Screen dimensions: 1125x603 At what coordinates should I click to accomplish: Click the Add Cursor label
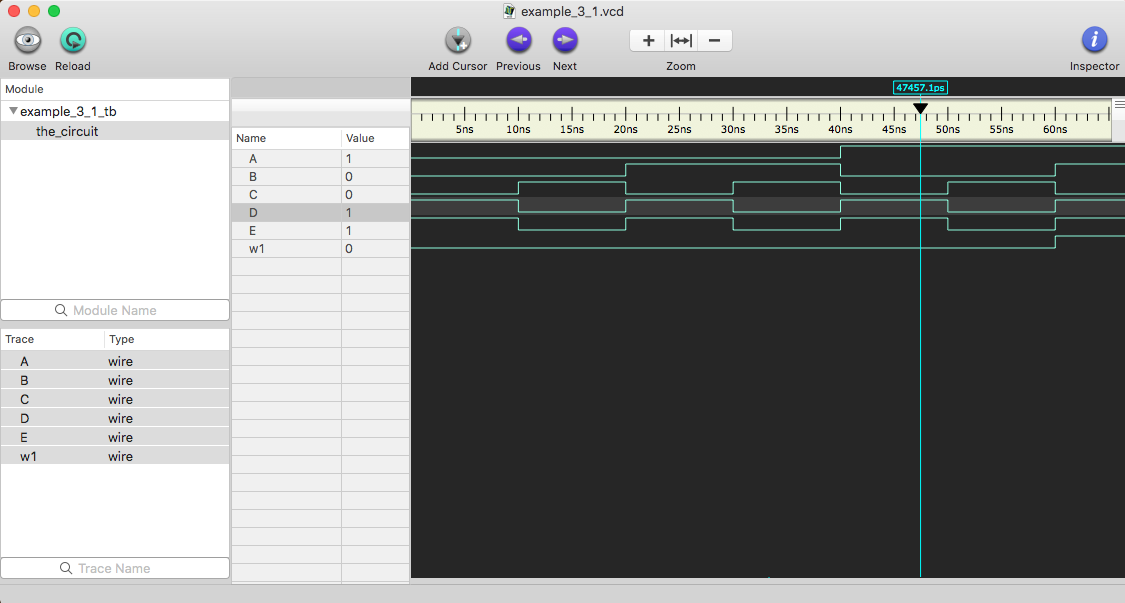(x=458, y=66)
